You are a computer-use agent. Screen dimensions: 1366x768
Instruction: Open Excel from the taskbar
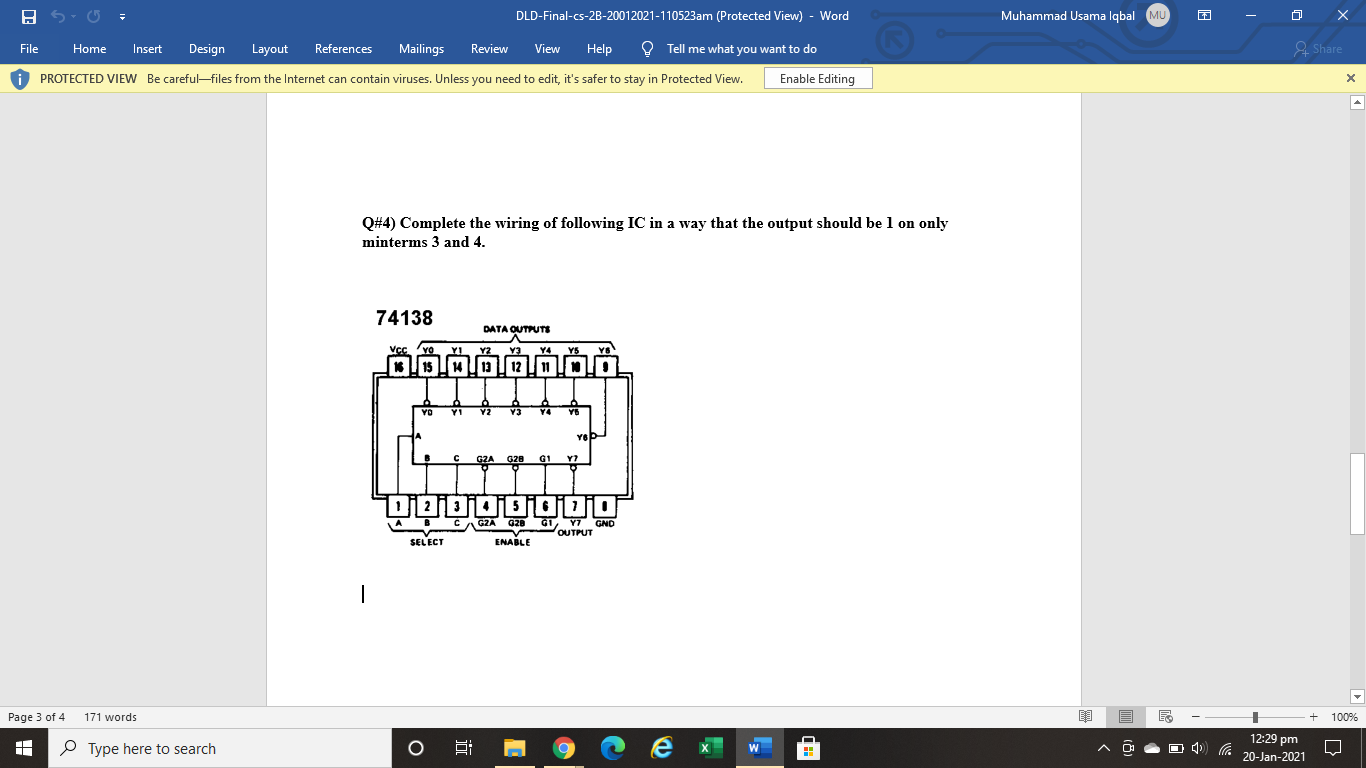(x=710, y=747)
